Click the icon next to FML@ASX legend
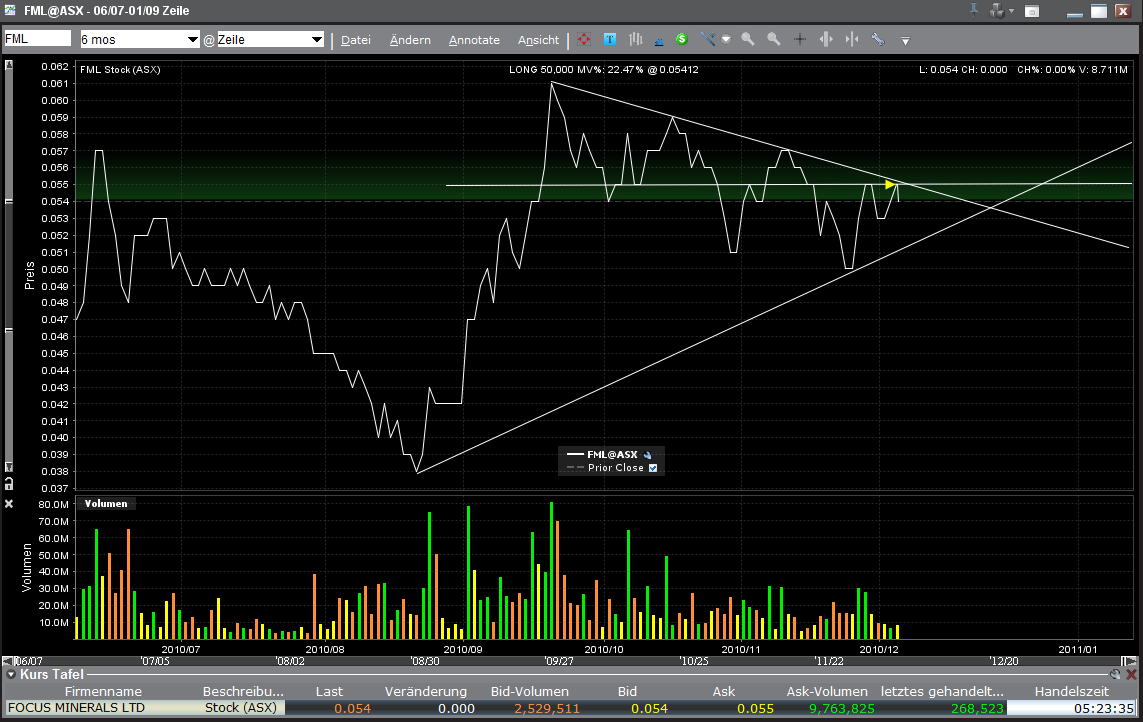 (x=647, y=455)
